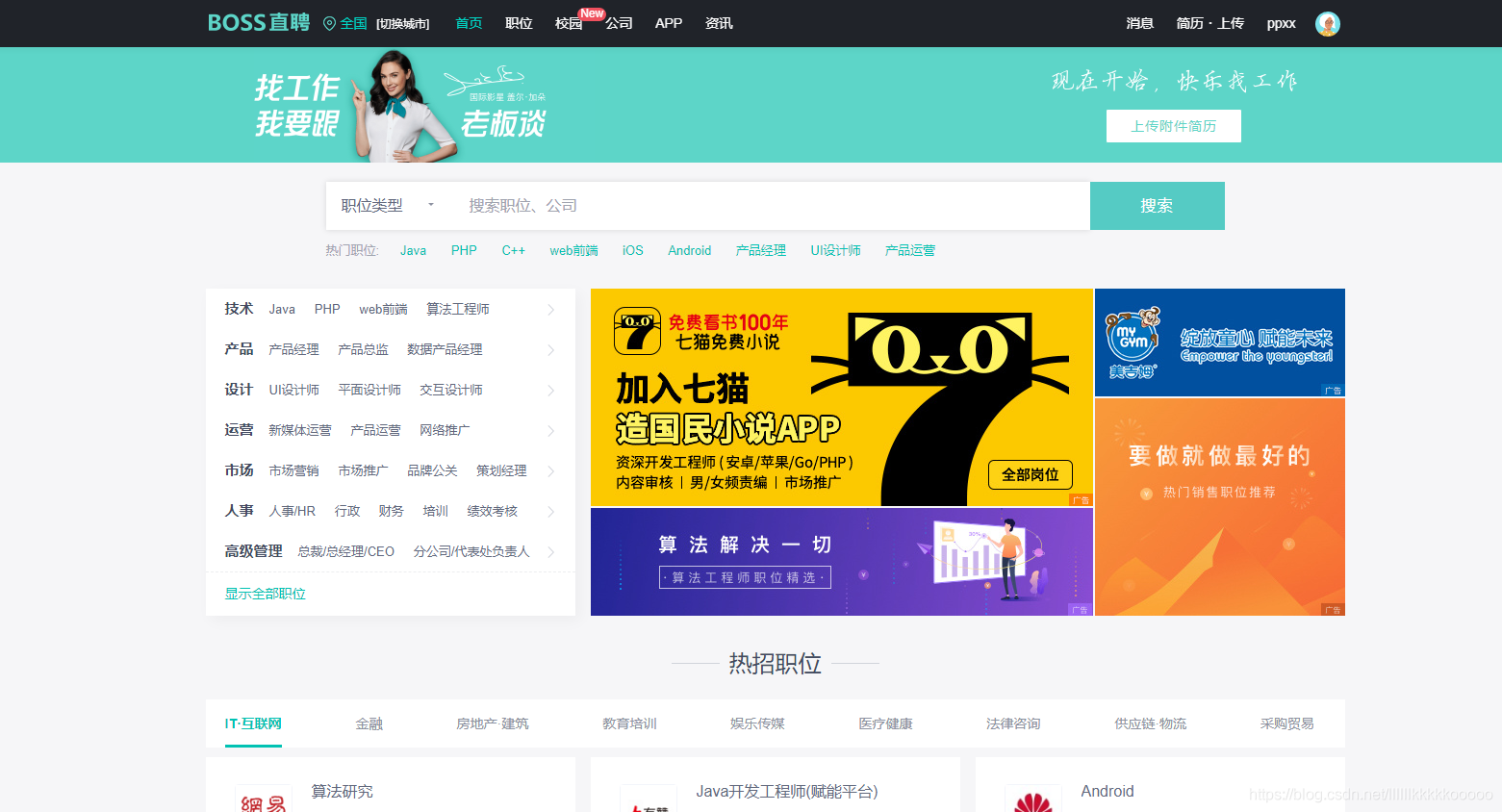The height and width of the screenshot is (812, 1502).
Task: Click hot job link 产品运营 below search
Action: 909,250
